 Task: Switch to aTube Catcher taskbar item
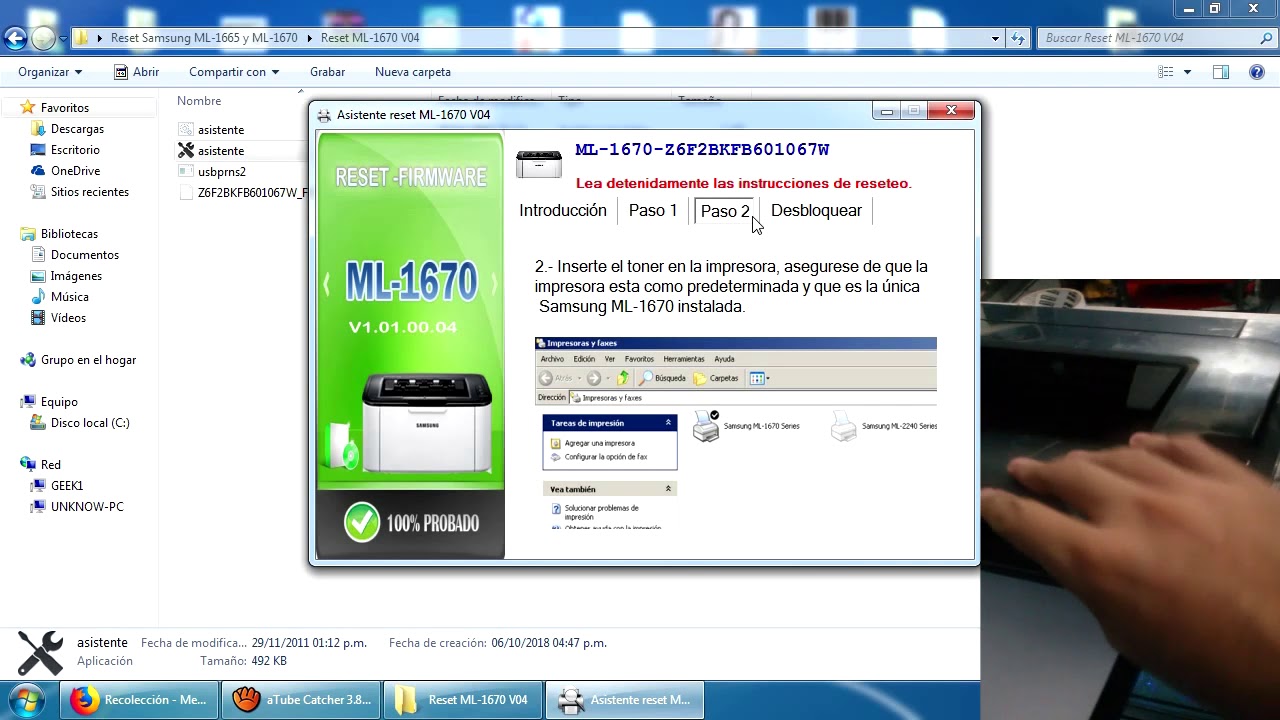tap(302, 700)
